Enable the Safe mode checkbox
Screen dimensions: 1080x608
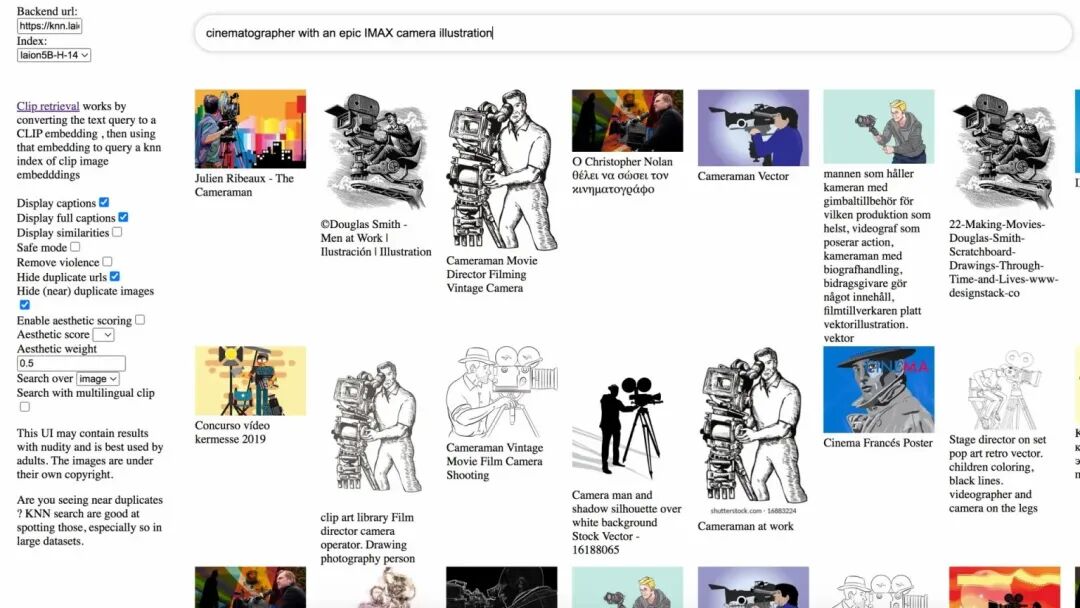click(x=75, y=247)
